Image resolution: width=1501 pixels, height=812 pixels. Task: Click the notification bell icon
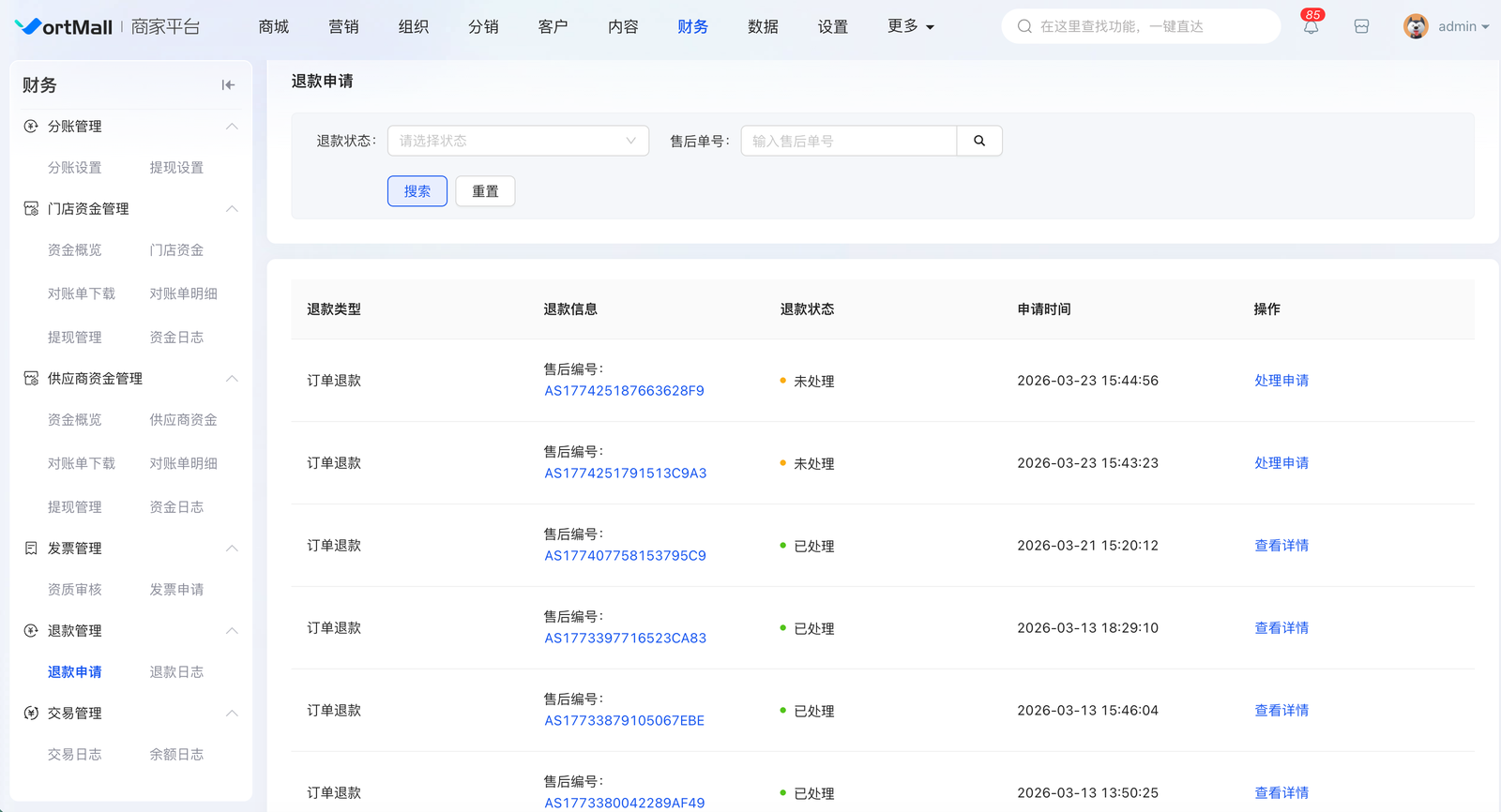tap(1311, 27)
